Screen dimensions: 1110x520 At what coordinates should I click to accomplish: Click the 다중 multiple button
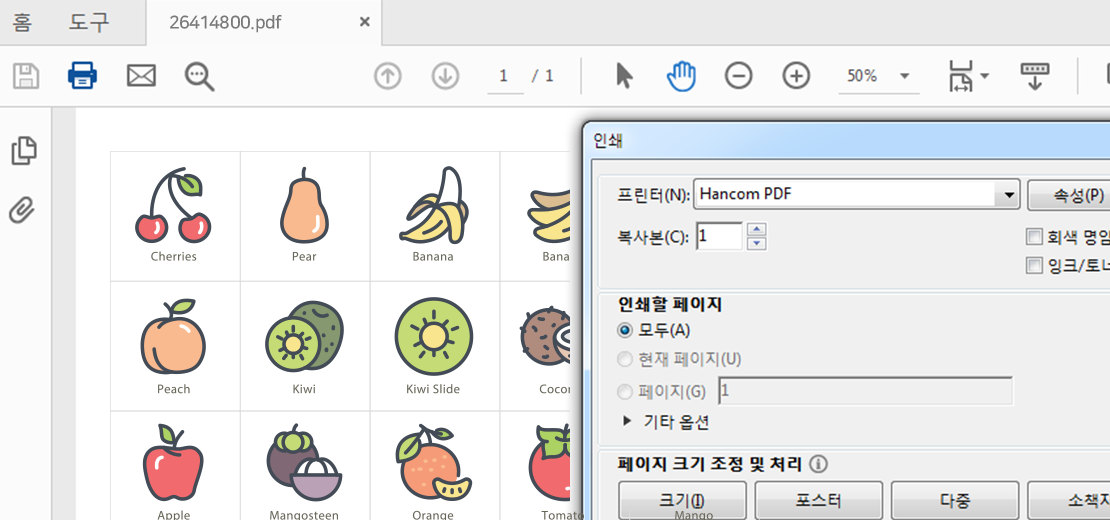[x=954, y=501]
